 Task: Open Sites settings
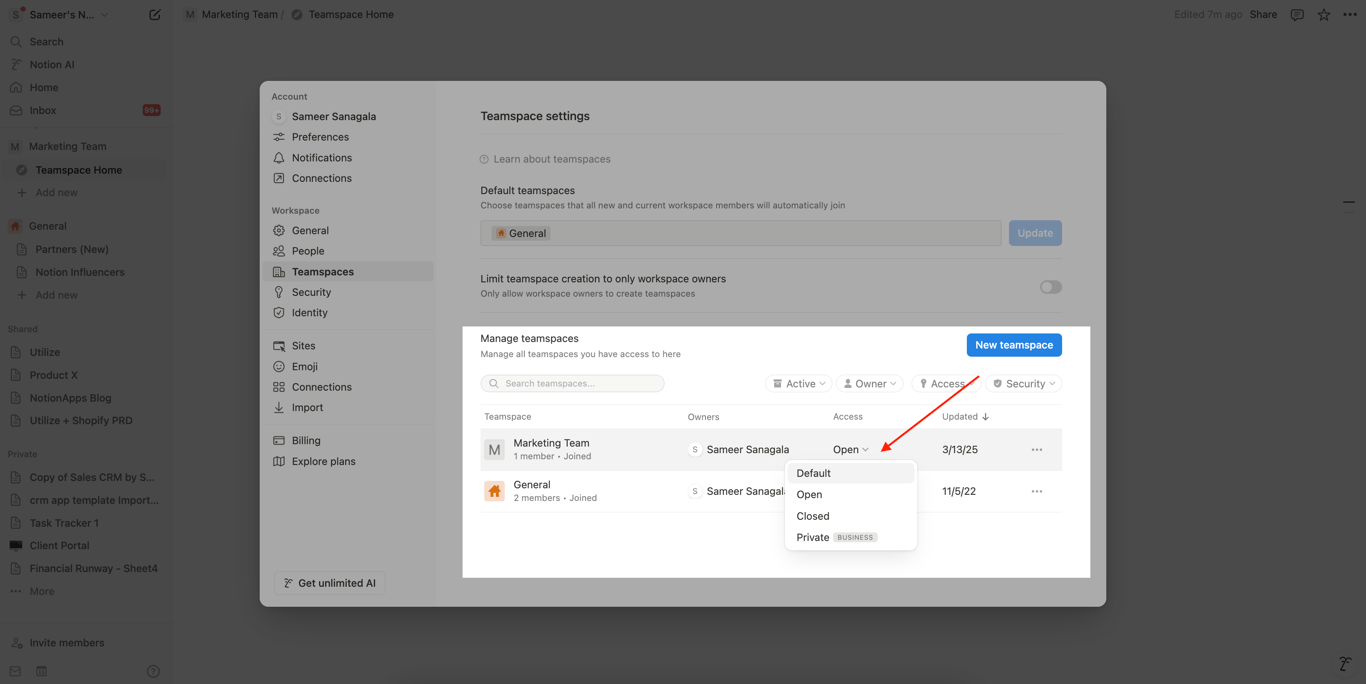[350, 346]
